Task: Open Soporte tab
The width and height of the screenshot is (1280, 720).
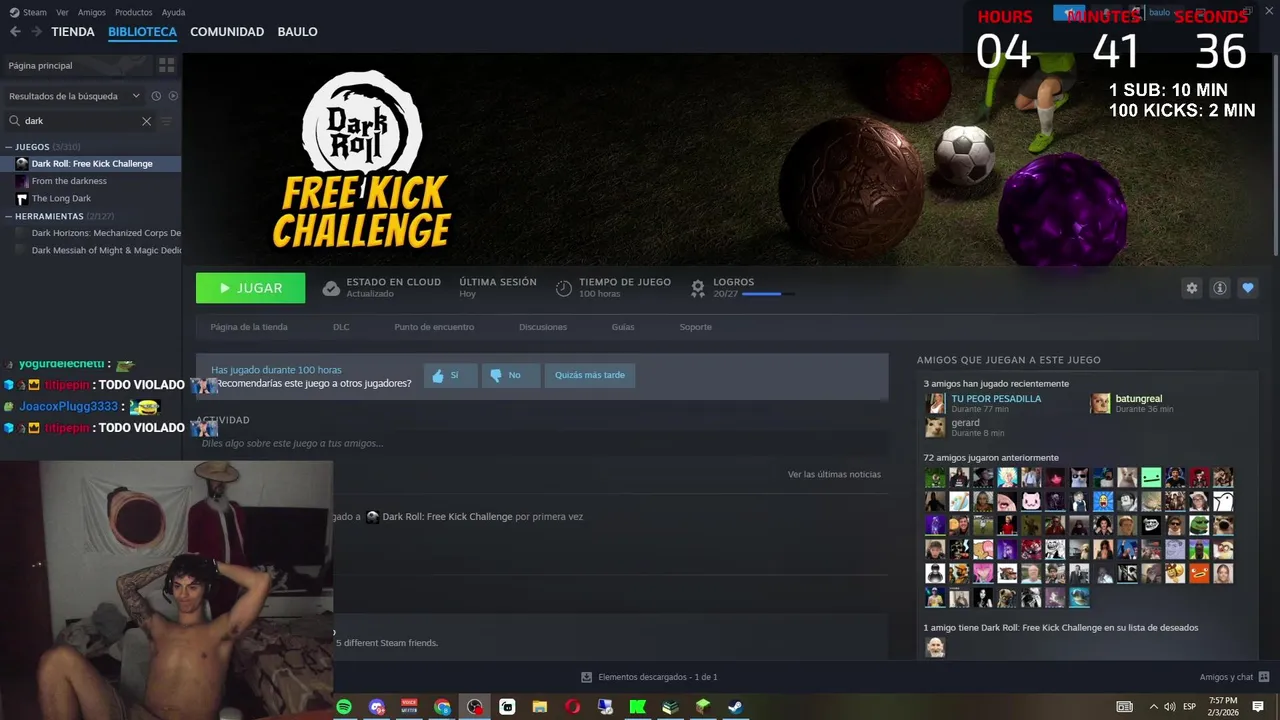Action: point(696,327)
